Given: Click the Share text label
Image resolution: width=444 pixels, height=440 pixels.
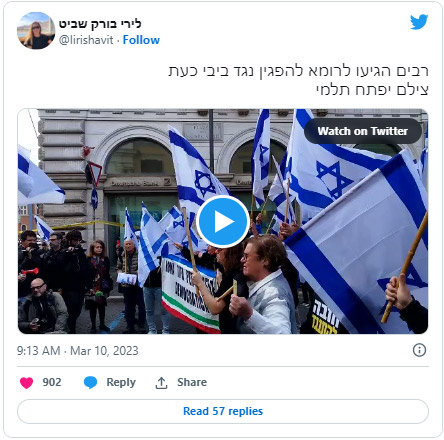Looking at the screenshot, I should coord(192,382).
